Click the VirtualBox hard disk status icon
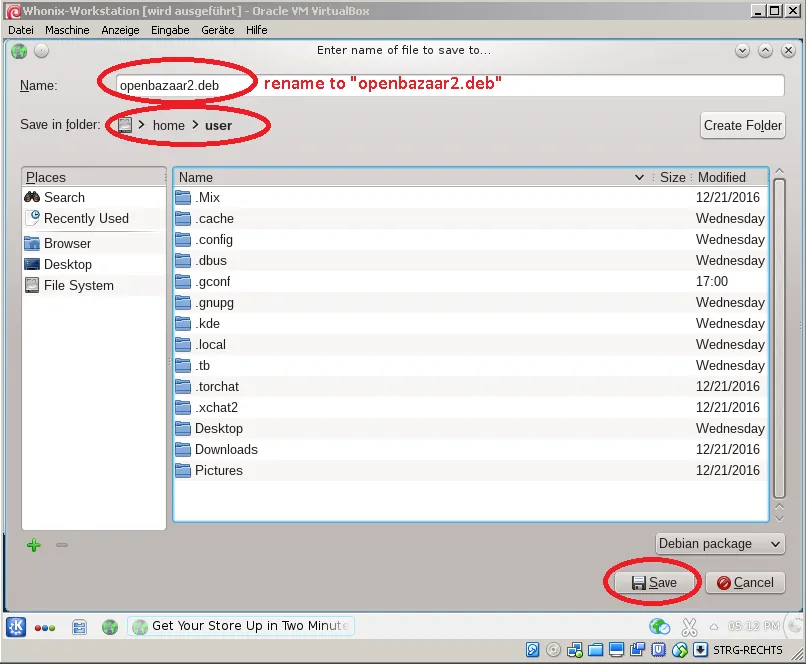This screenshot has height=664, width=806. 533,650
